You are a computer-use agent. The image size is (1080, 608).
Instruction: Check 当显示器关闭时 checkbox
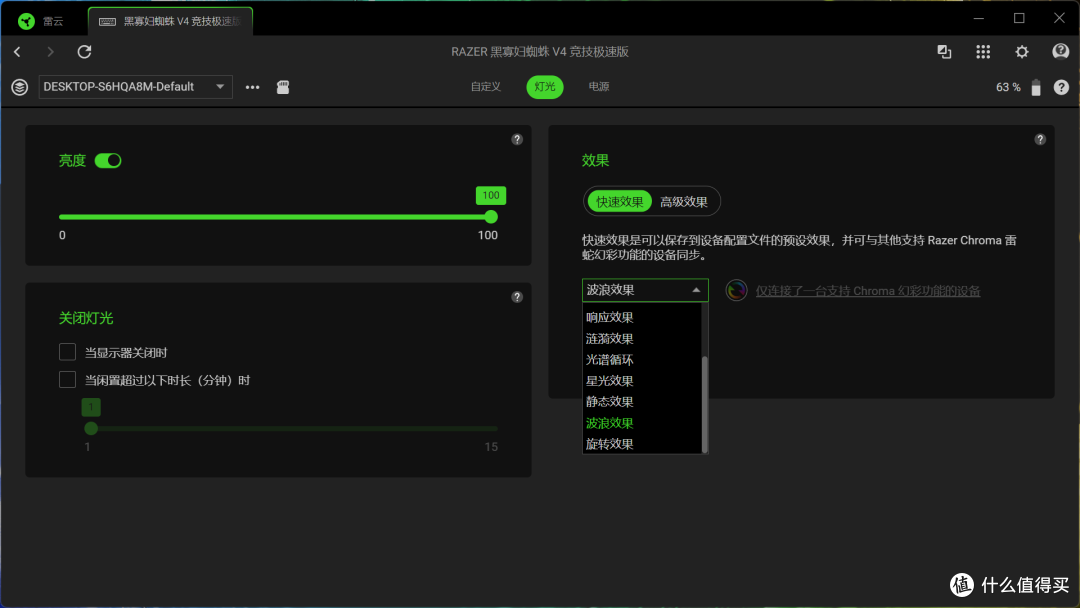pos(68,352)
